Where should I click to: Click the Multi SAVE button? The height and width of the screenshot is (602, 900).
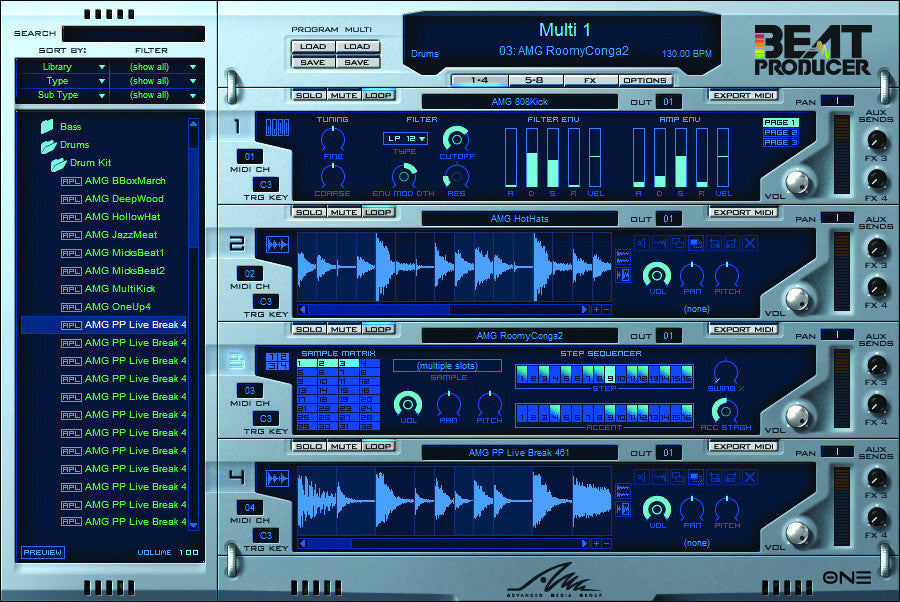[357, 62]
